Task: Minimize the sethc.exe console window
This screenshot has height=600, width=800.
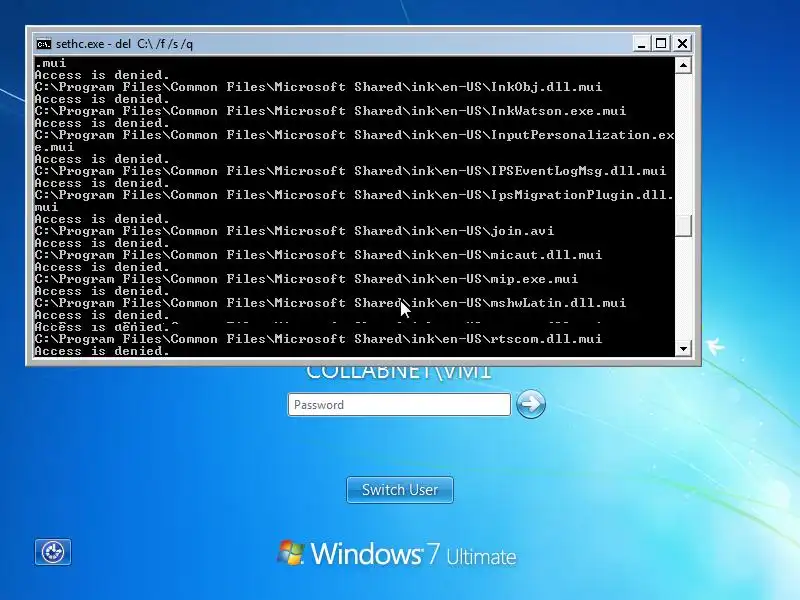Action: click(x=641, y=44)
